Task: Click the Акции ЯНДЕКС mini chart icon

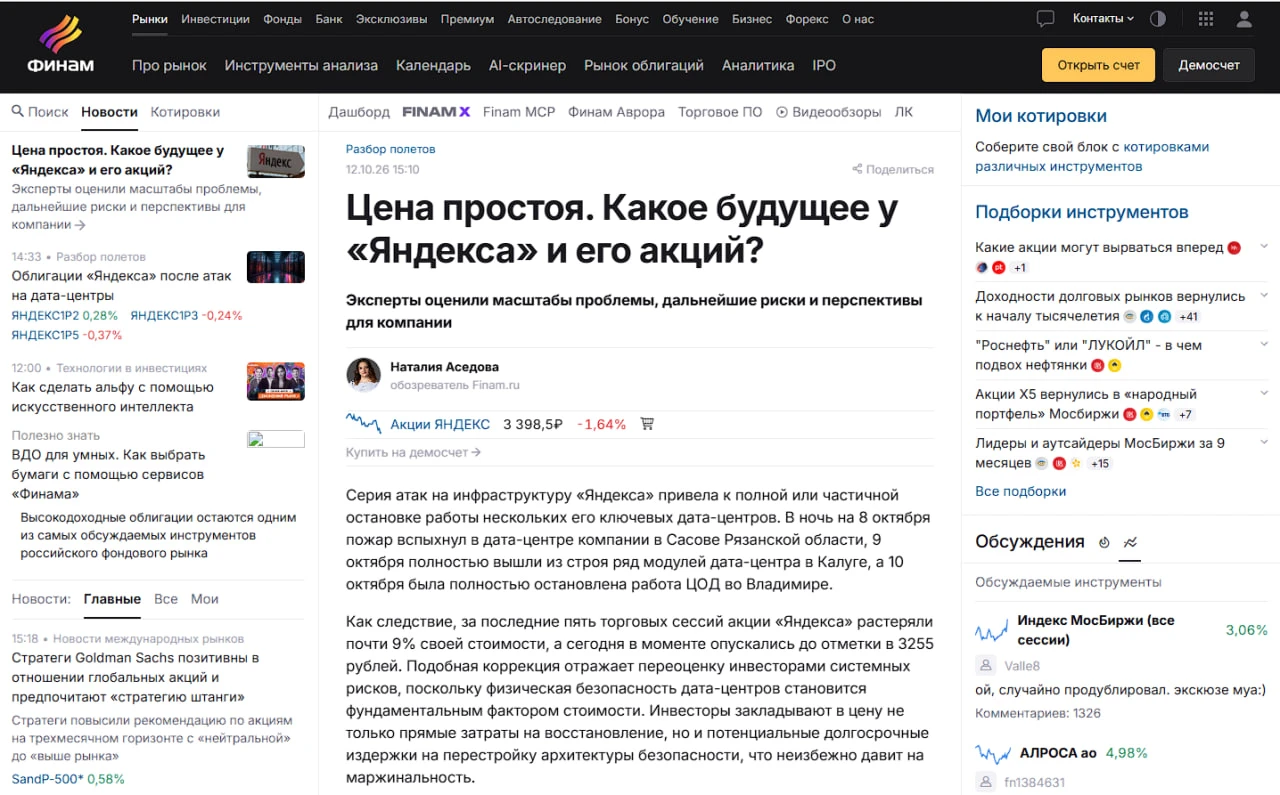Action: (363, 424)
